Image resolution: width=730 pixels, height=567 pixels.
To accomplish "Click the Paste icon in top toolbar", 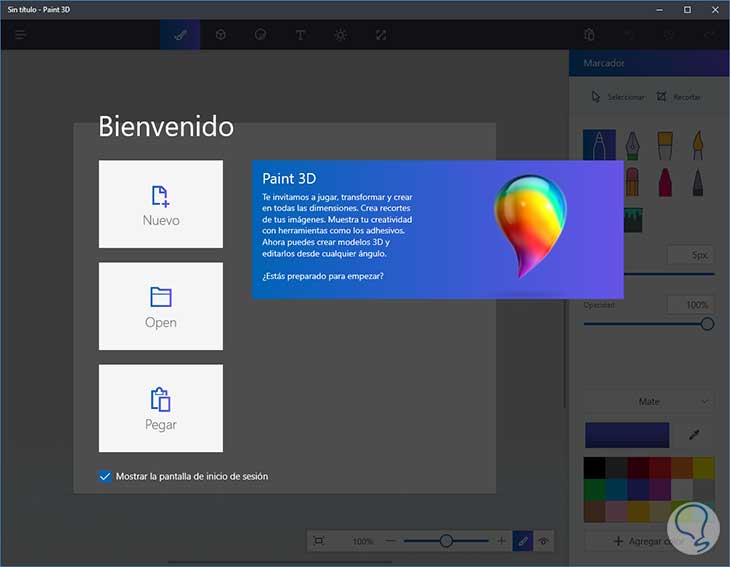I will coord(589,35).
